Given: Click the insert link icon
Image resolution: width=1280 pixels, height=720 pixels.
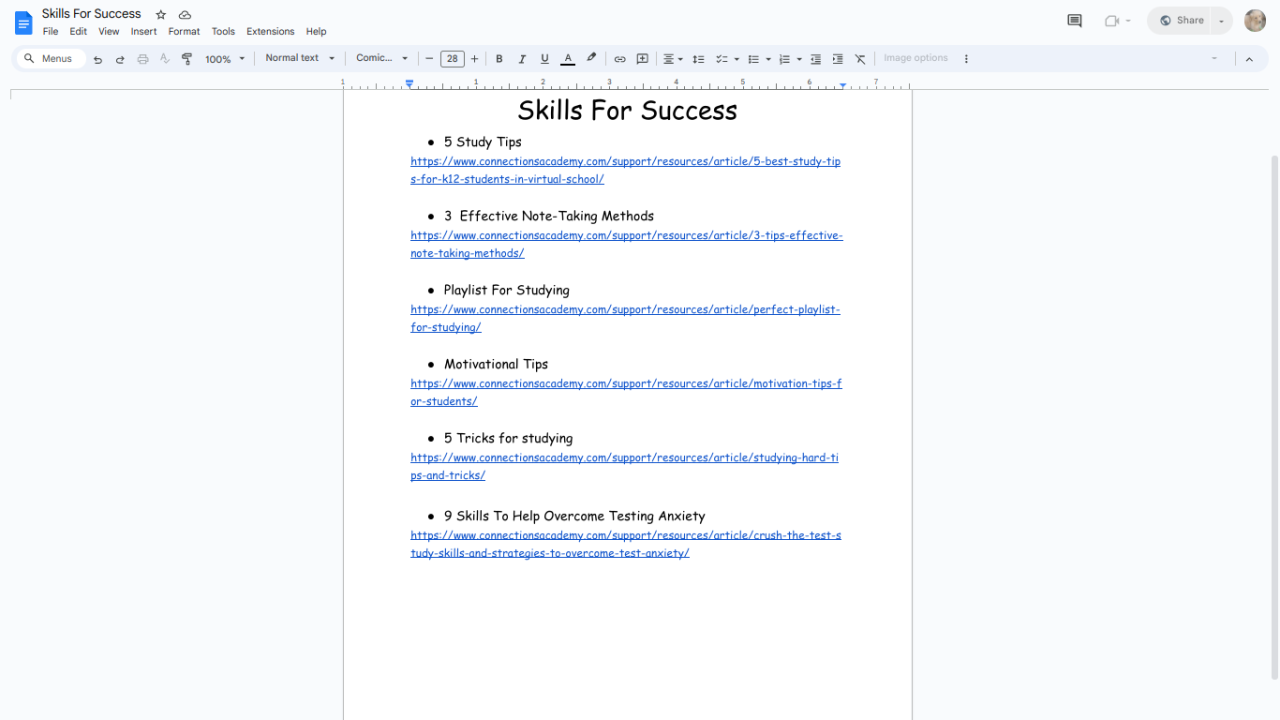Looking at the screenshot, I should (x=620, y=59).
